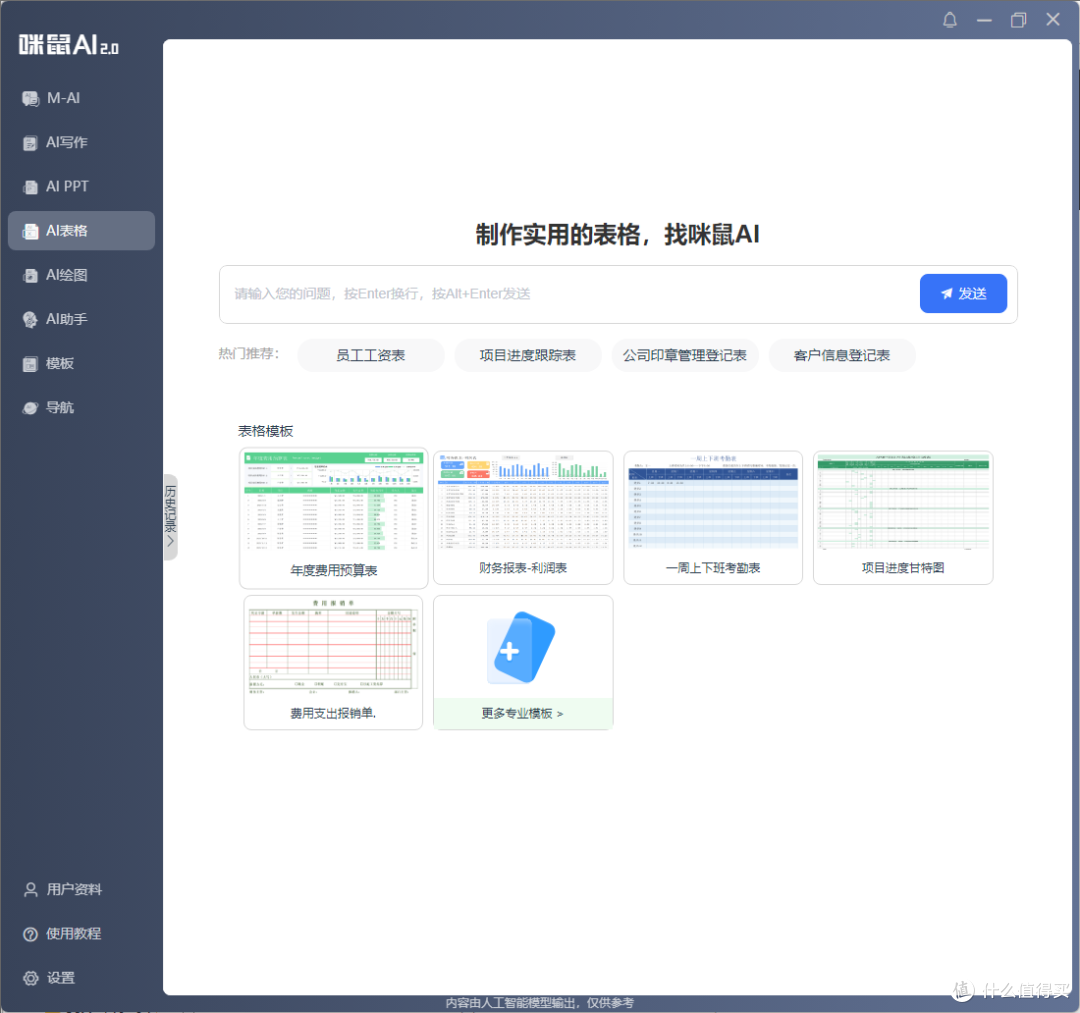Go to the AI绘图 menu item

pyautogui.click(x=81, y=275)
